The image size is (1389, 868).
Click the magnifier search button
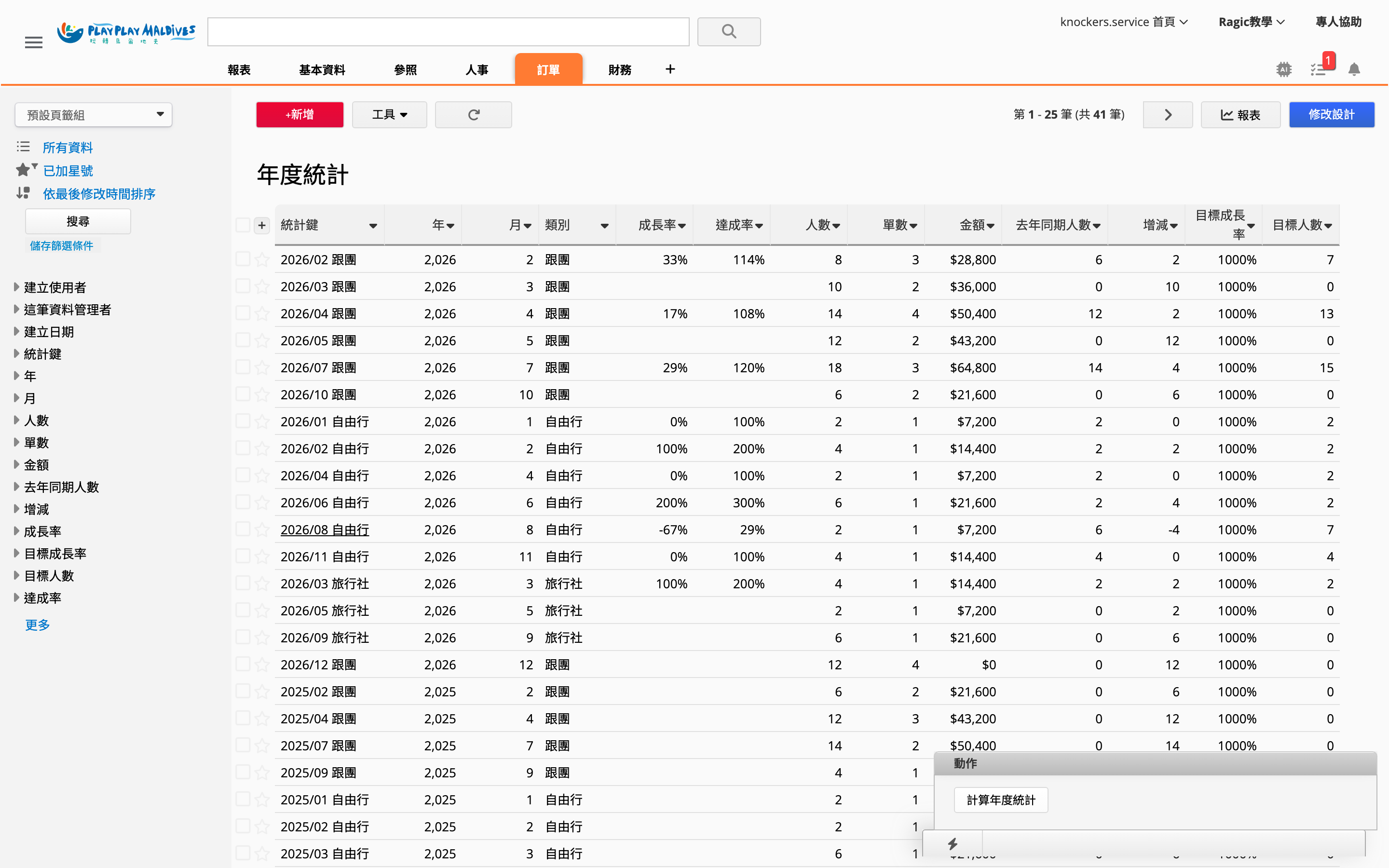(x=728, y=31)
